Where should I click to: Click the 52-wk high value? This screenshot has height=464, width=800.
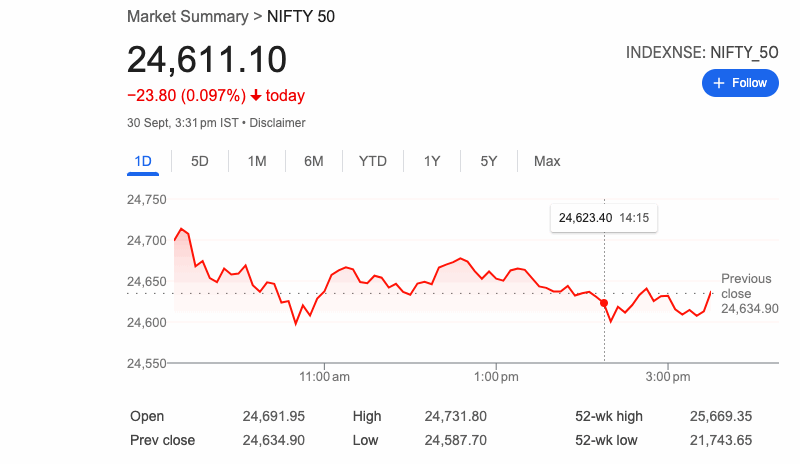pos(721,416)
